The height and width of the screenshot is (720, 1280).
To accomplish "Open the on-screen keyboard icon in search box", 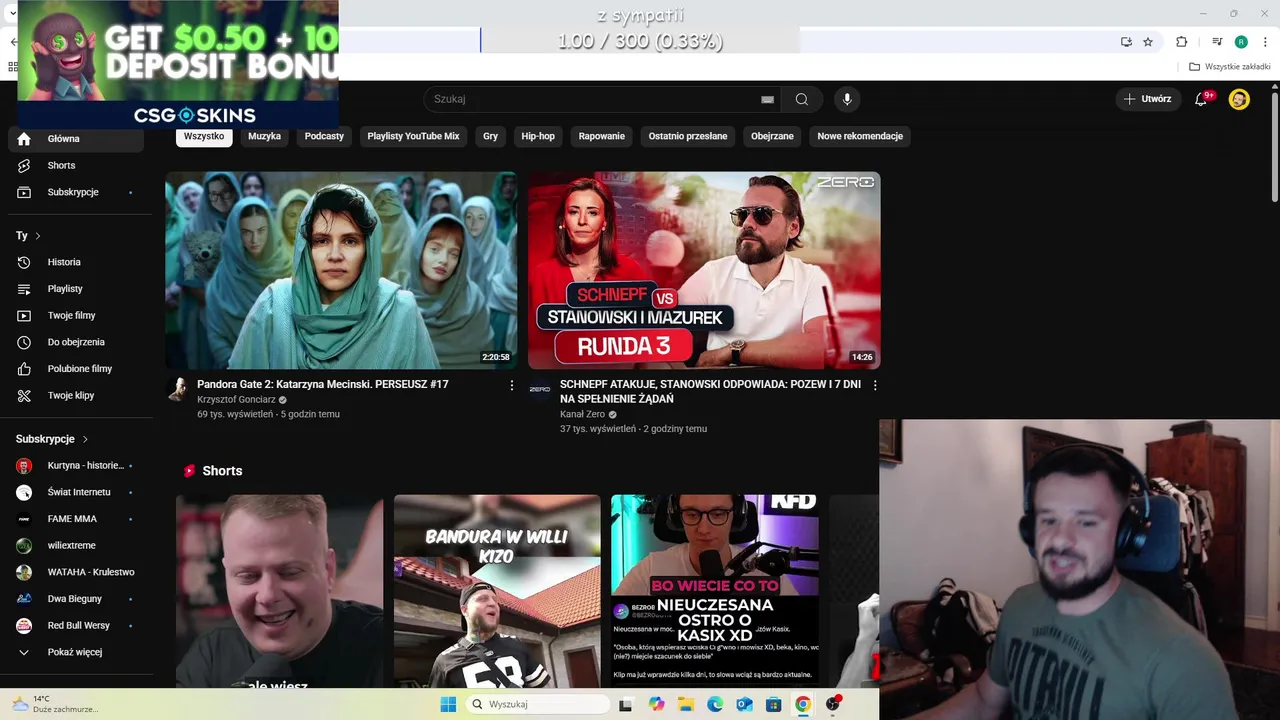I will pyautogui.click(x=767, y=99).
